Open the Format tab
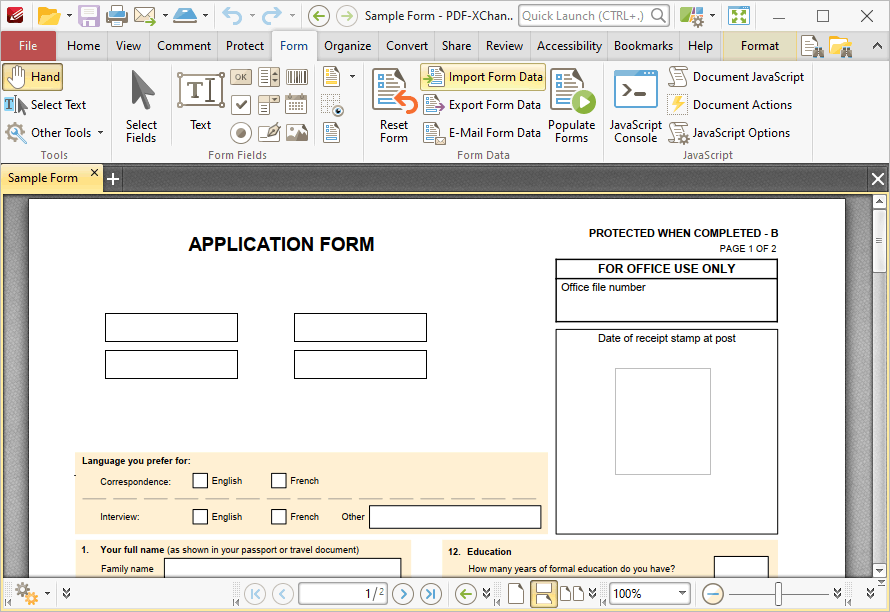The image size is (890, 612). point(759,46)
